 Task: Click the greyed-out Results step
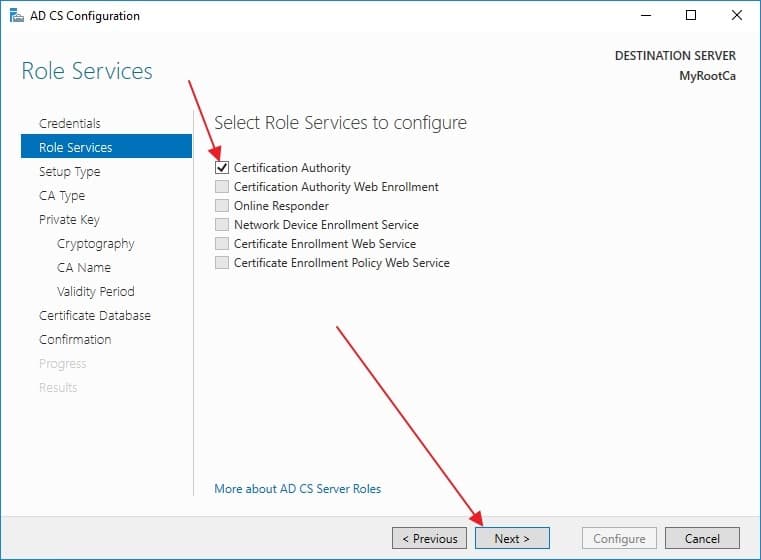pos(58,387)
